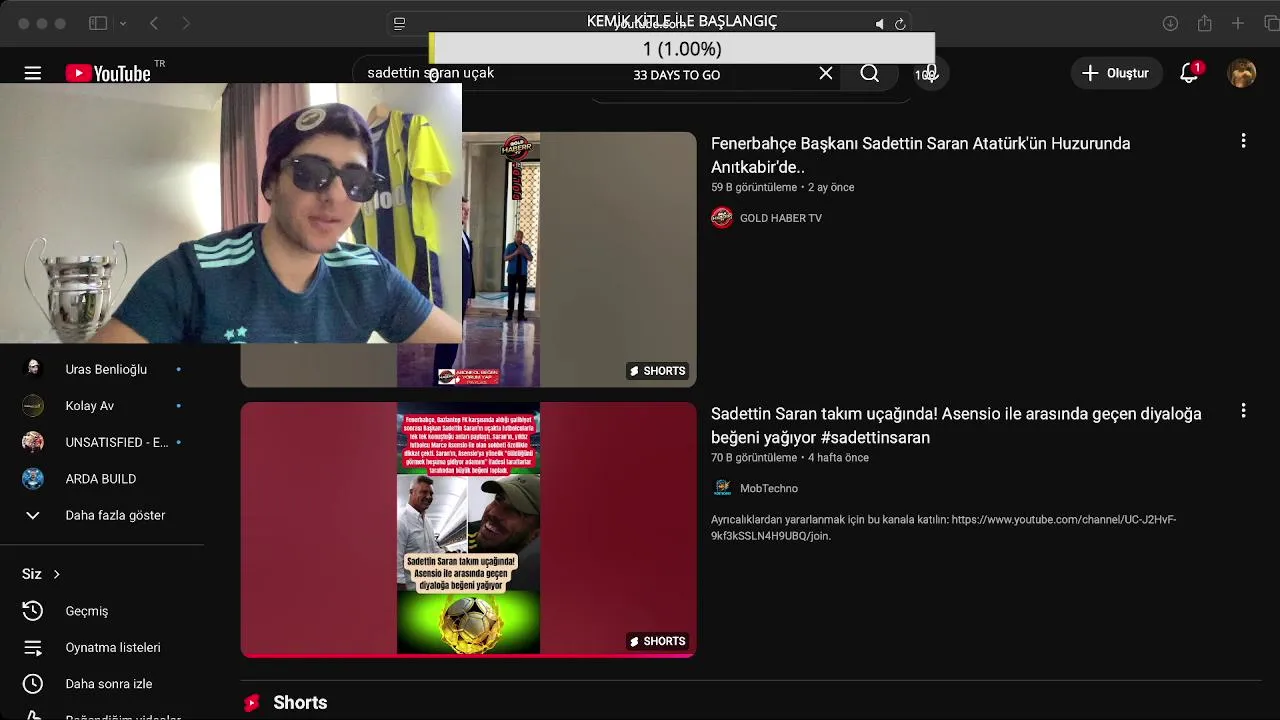Go back in Safari
Screen dimensions: 1280x720
point(154,23)
